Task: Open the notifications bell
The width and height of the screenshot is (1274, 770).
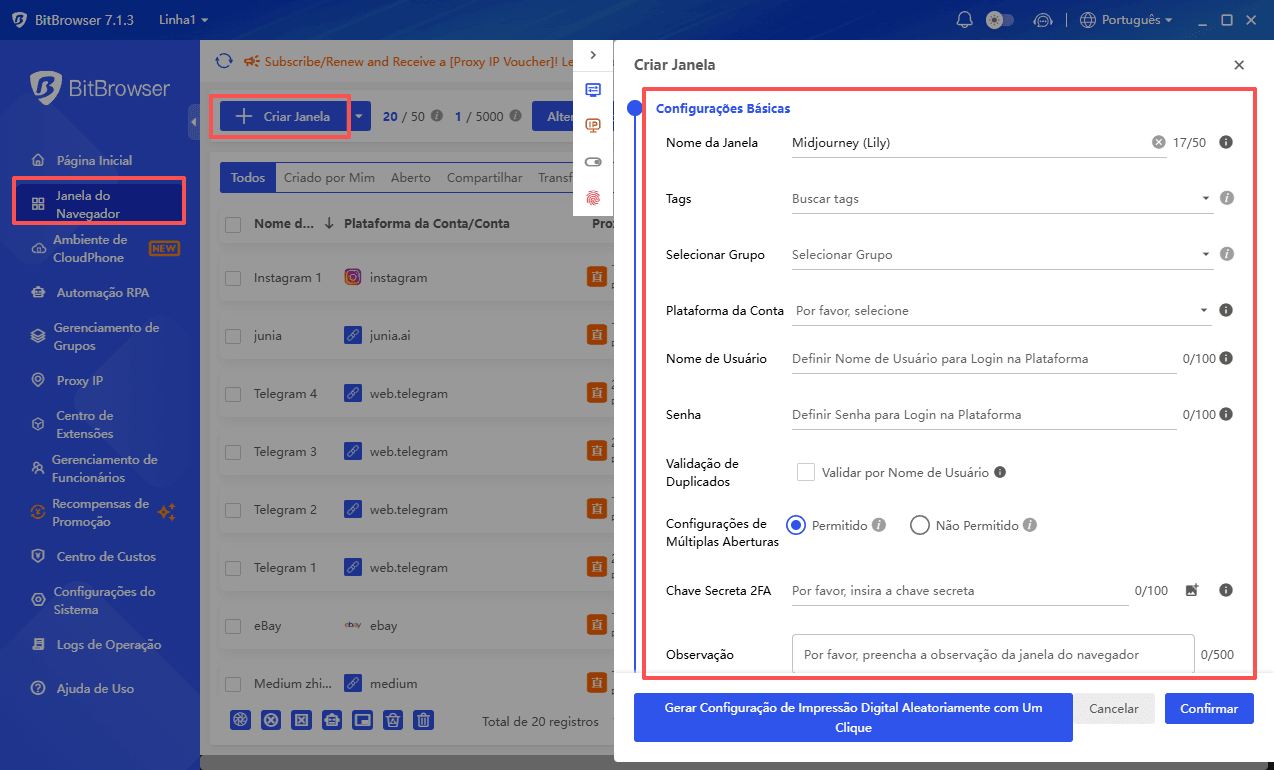Action: [965, 20]
